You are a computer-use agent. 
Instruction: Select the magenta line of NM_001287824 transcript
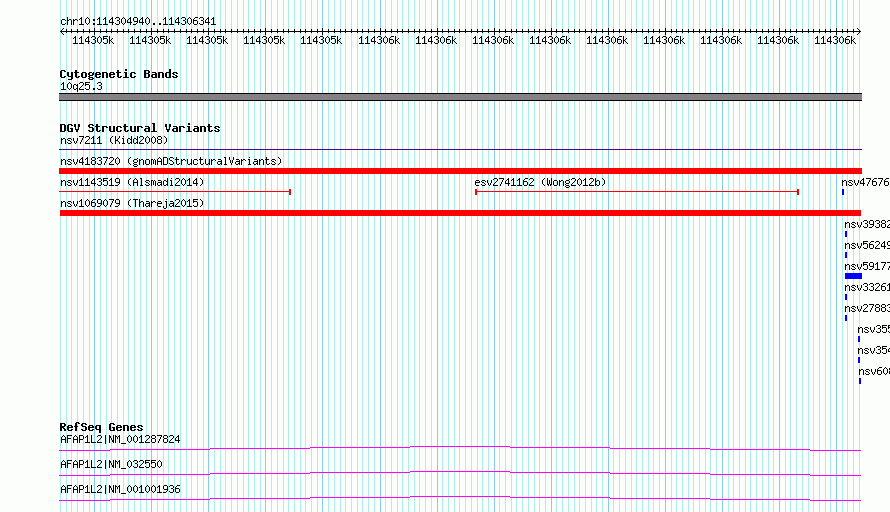coord(460,448)
